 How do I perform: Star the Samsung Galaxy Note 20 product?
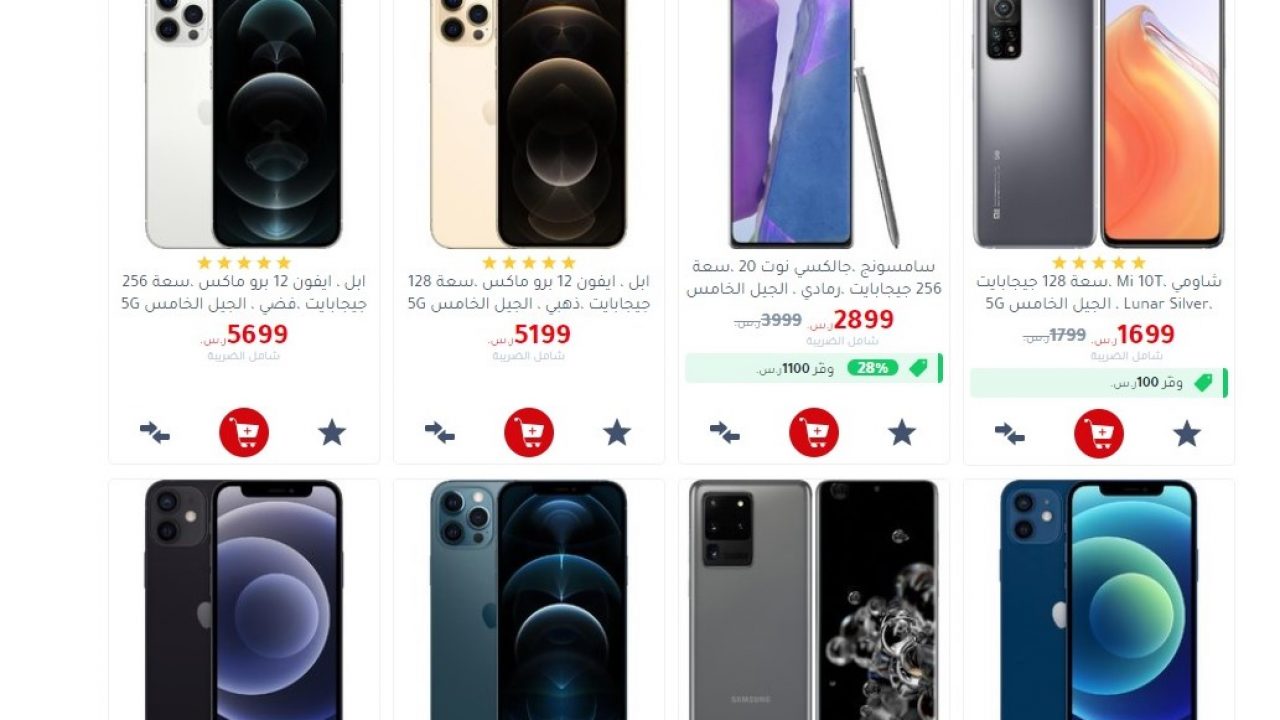pos(902,433)
